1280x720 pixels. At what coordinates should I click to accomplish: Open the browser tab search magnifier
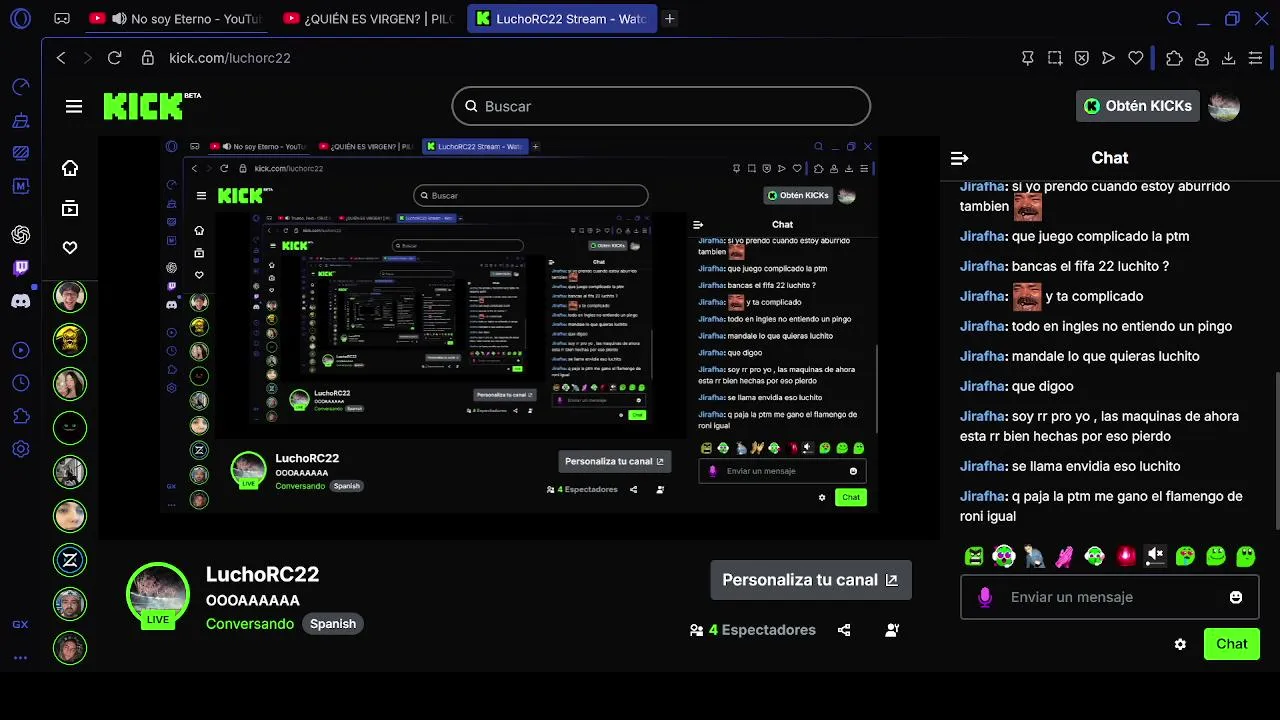(x=1174, y=18)
